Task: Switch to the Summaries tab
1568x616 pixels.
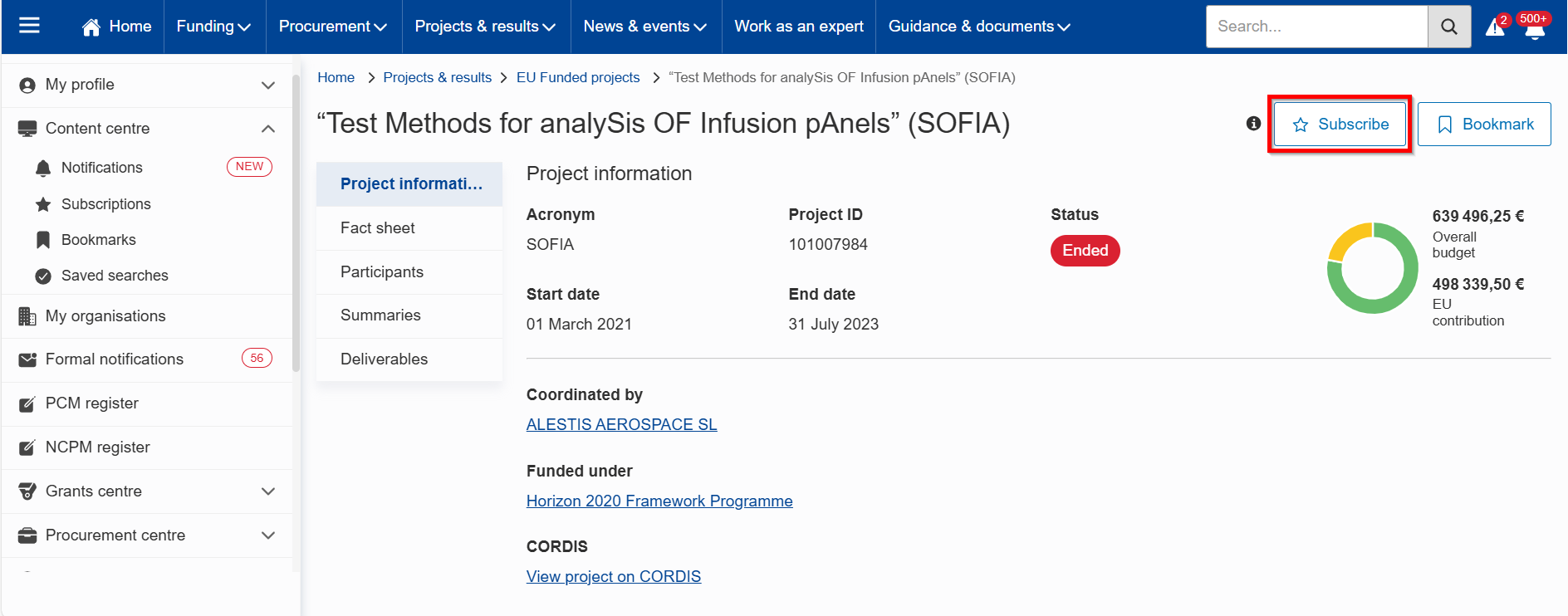Action: click(x=409, y=315)
